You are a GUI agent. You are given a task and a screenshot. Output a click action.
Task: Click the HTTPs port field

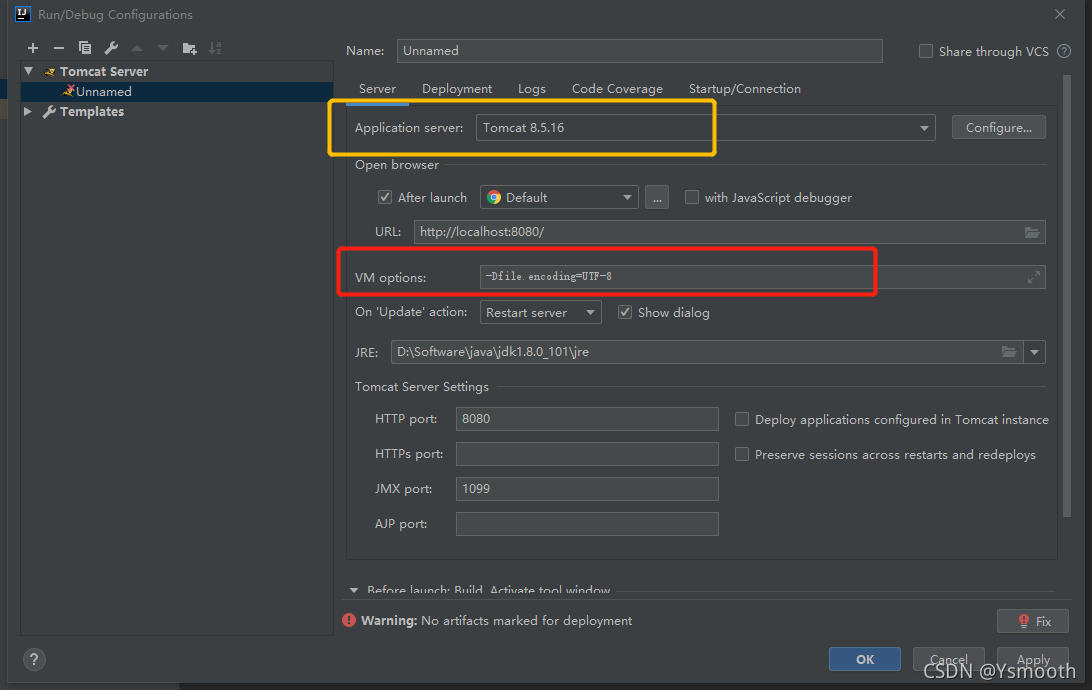point(587,454)
